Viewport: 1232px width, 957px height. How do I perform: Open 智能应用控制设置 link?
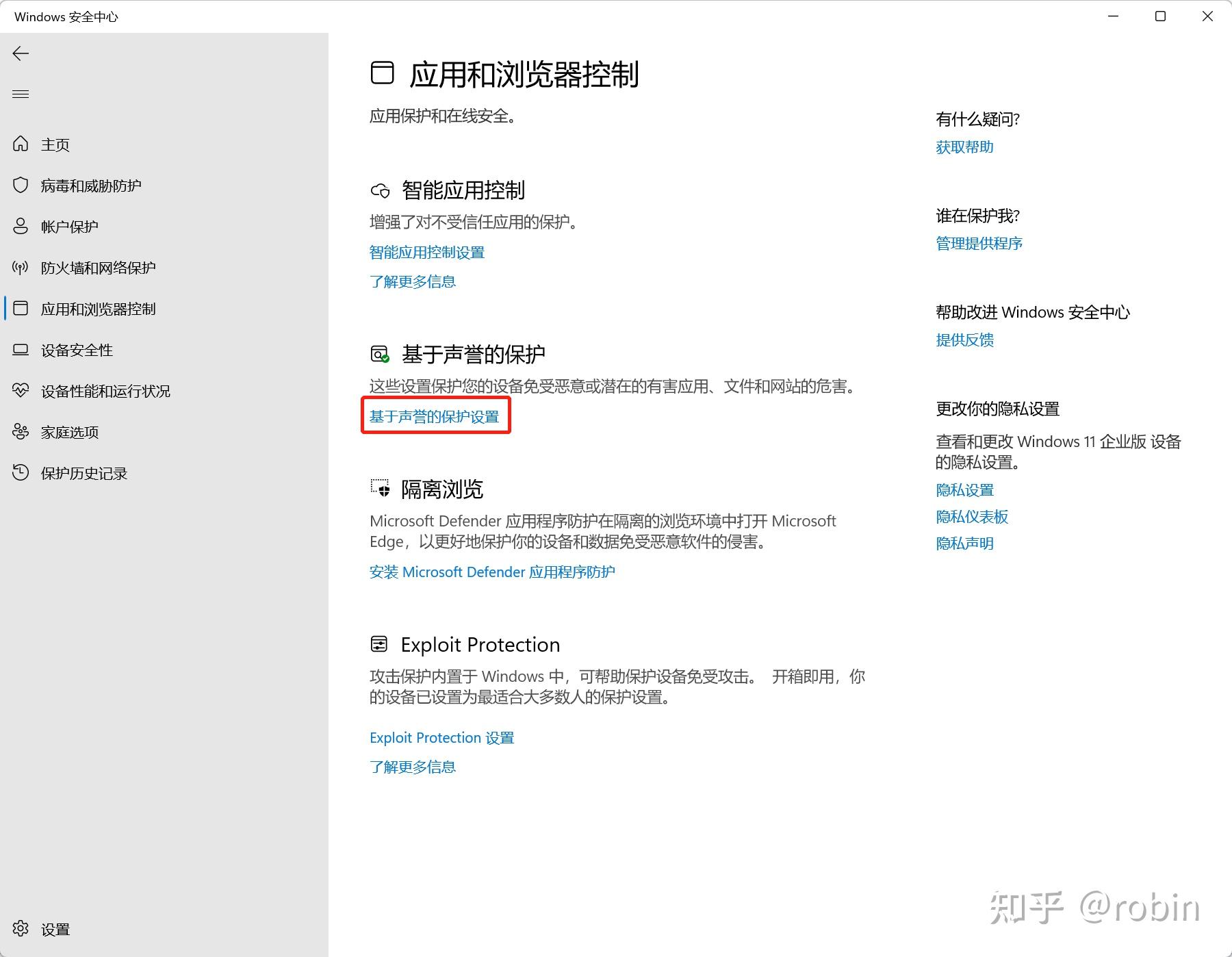coord(427,253)
